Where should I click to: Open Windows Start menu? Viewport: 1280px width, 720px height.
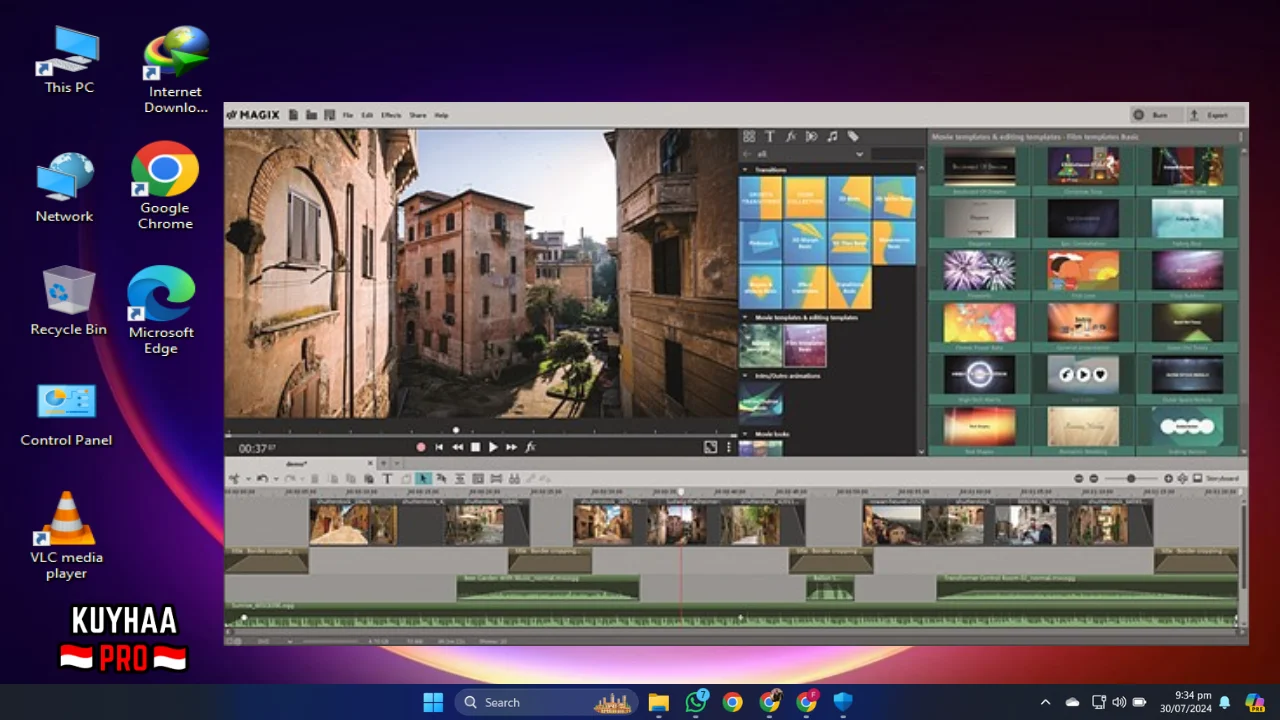433,702
